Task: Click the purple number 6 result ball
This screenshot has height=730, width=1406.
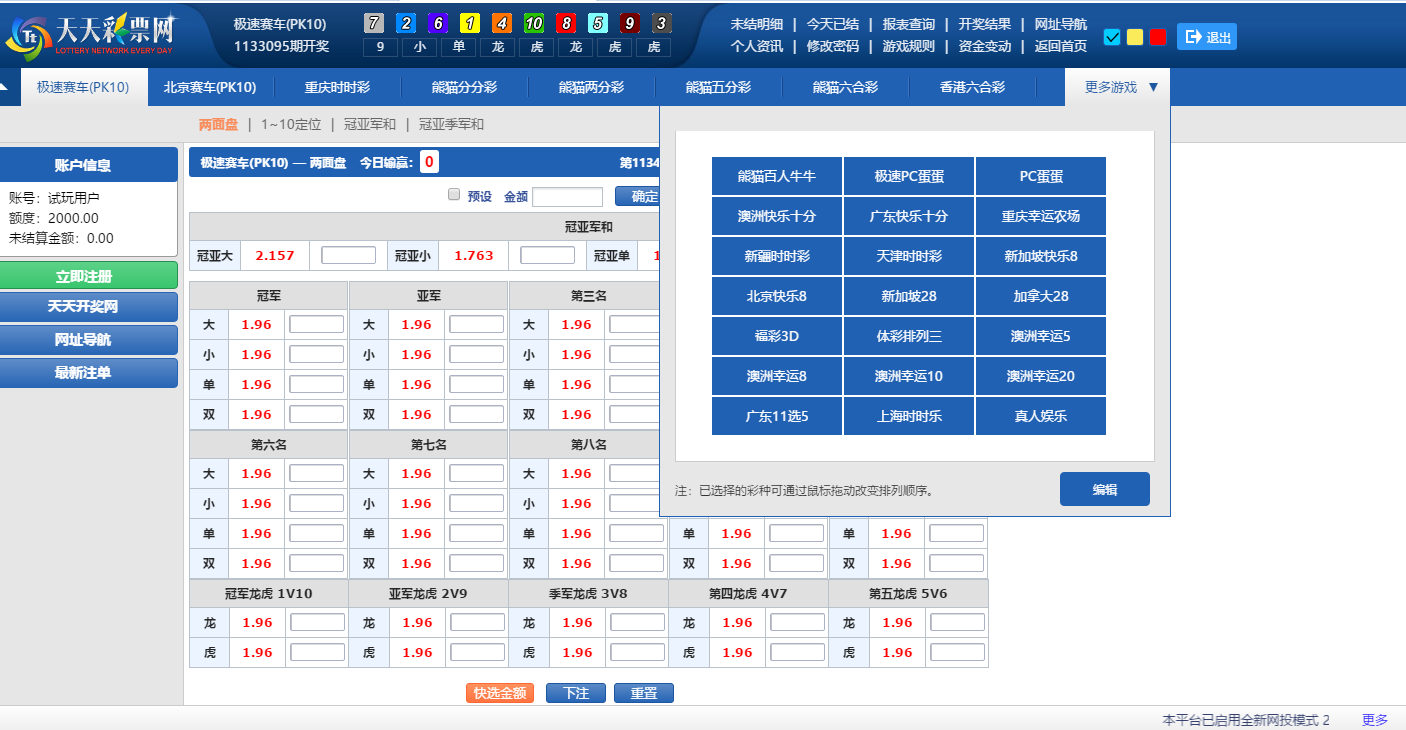Action: click(x=438, y=23)
